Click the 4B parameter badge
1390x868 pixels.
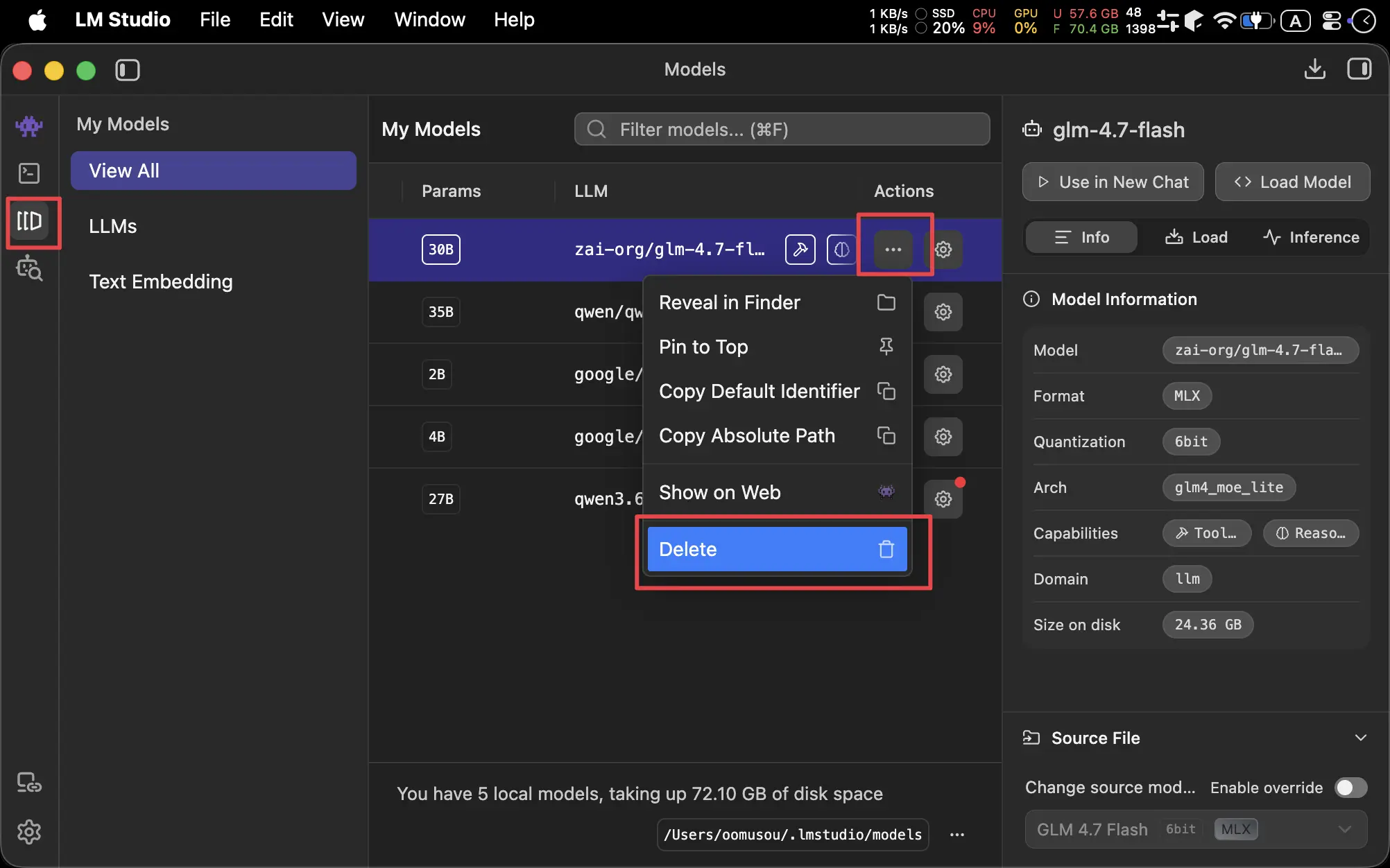[437, 437]
